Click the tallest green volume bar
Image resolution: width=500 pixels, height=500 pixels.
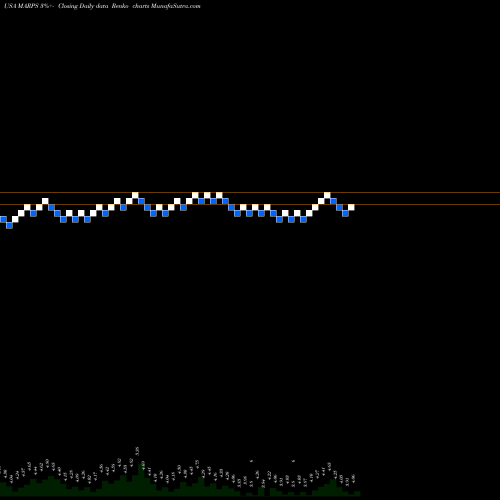click(141, 479)
